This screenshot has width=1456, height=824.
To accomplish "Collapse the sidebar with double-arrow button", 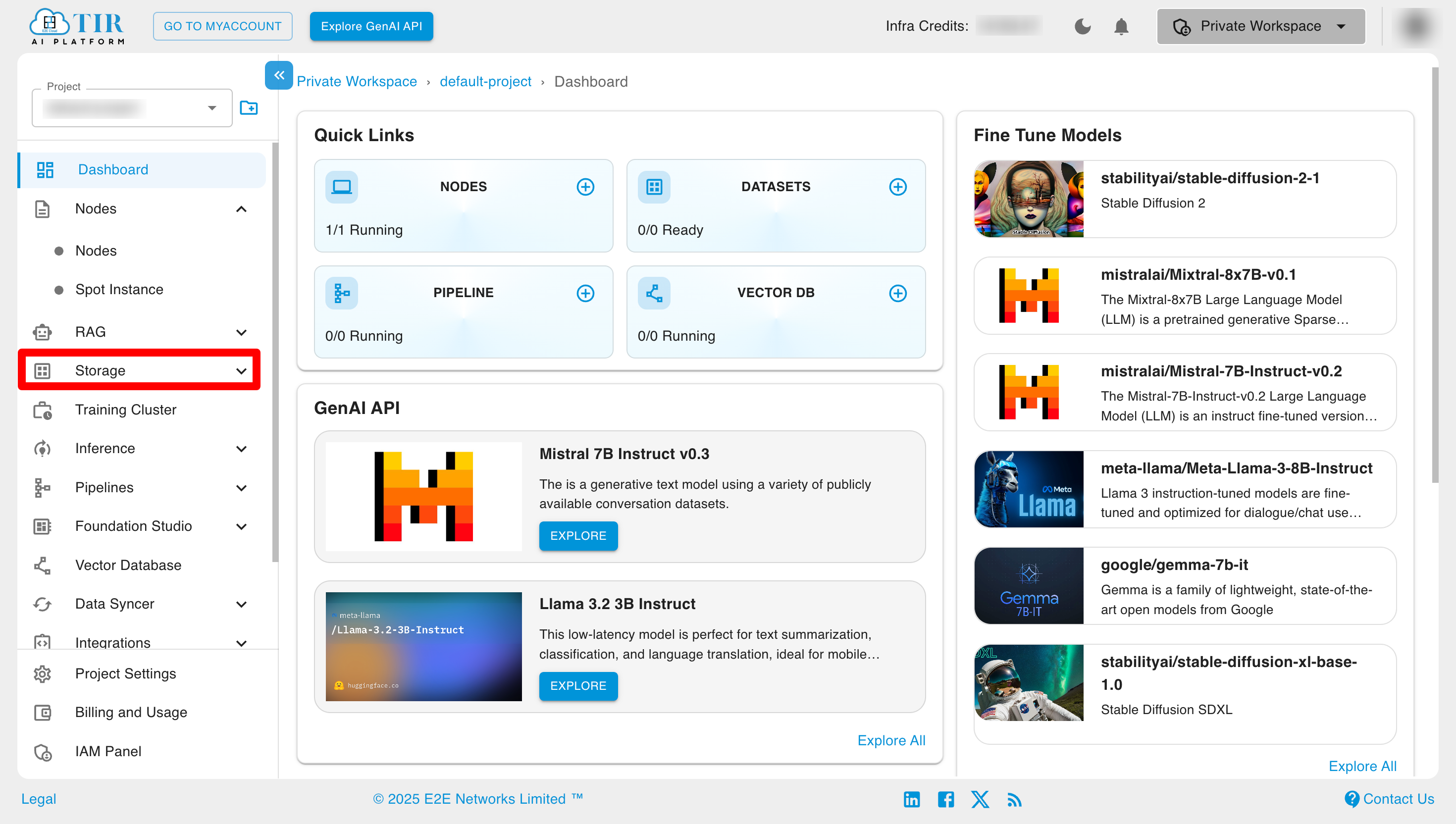I will click(279, 75).
